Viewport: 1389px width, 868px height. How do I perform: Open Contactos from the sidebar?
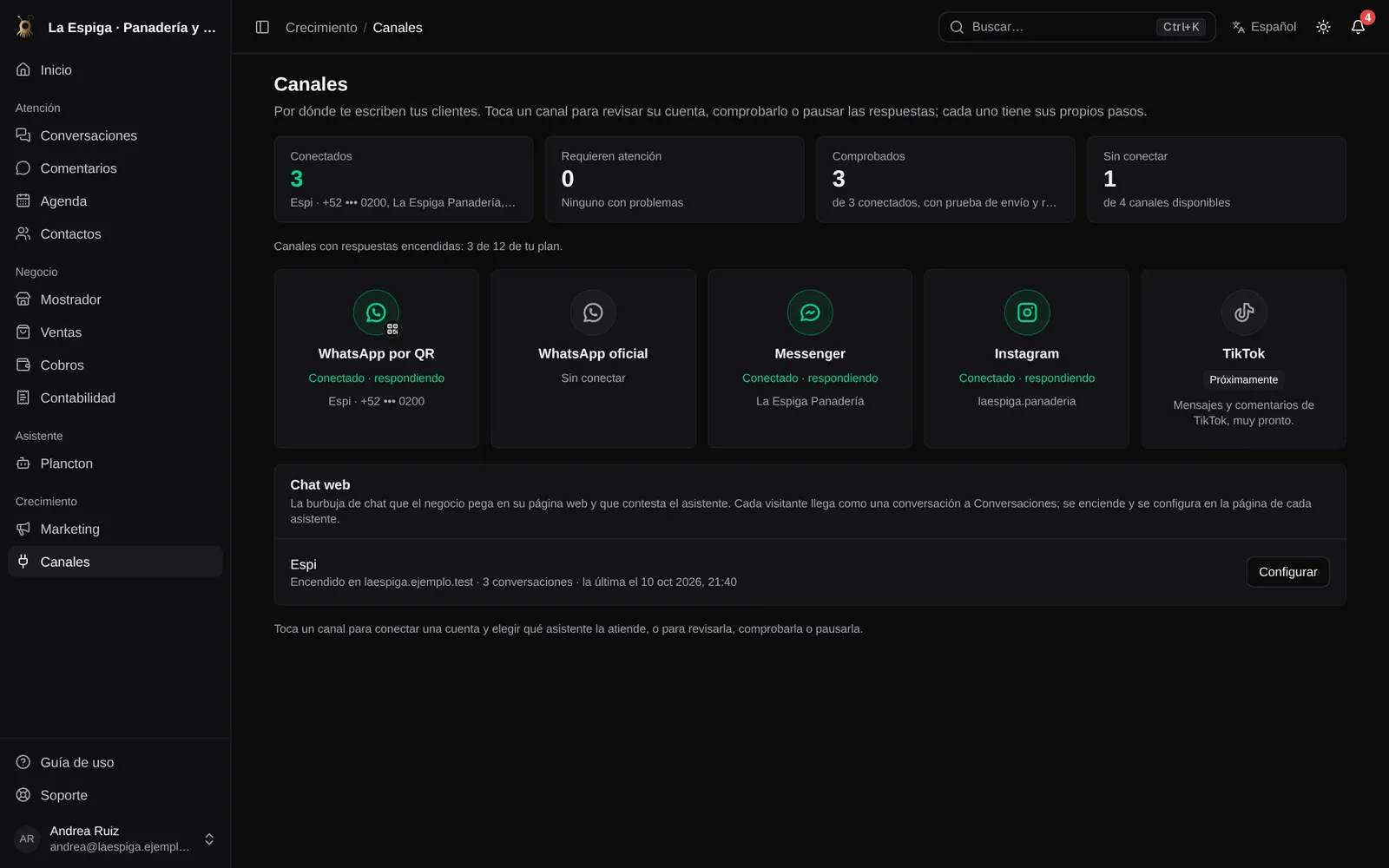click(x=115, y=233)
